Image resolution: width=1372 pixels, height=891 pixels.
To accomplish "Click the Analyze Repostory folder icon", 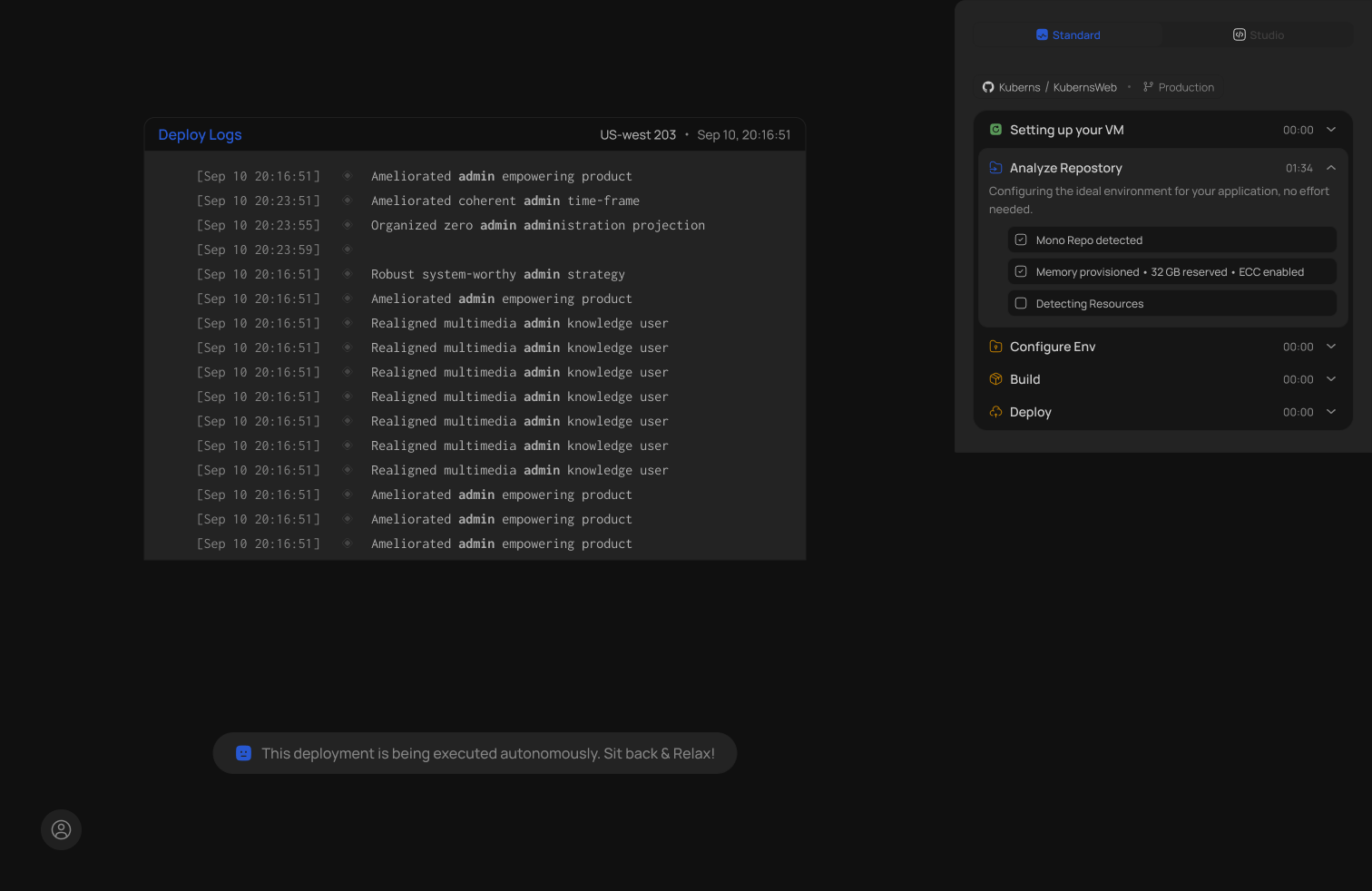I will pyautogui.click(x=995, y=168).
